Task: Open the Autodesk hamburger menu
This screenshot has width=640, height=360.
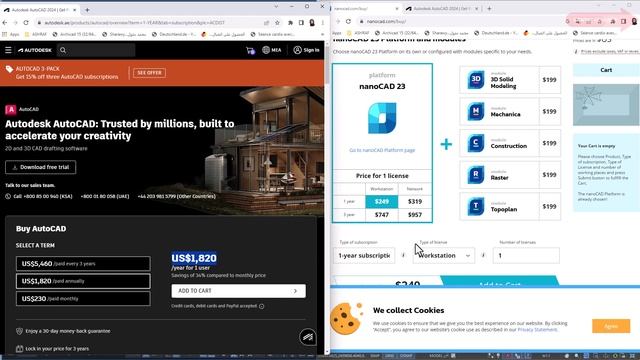Action: [8, 50]
